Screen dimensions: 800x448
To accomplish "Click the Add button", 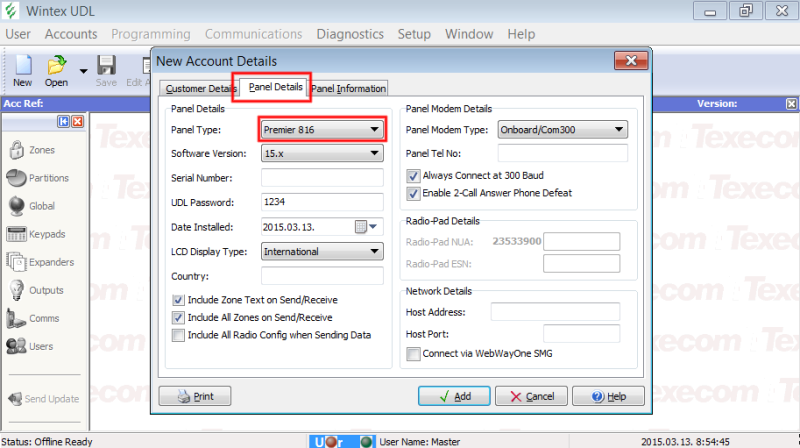I will tap(453, 396).
